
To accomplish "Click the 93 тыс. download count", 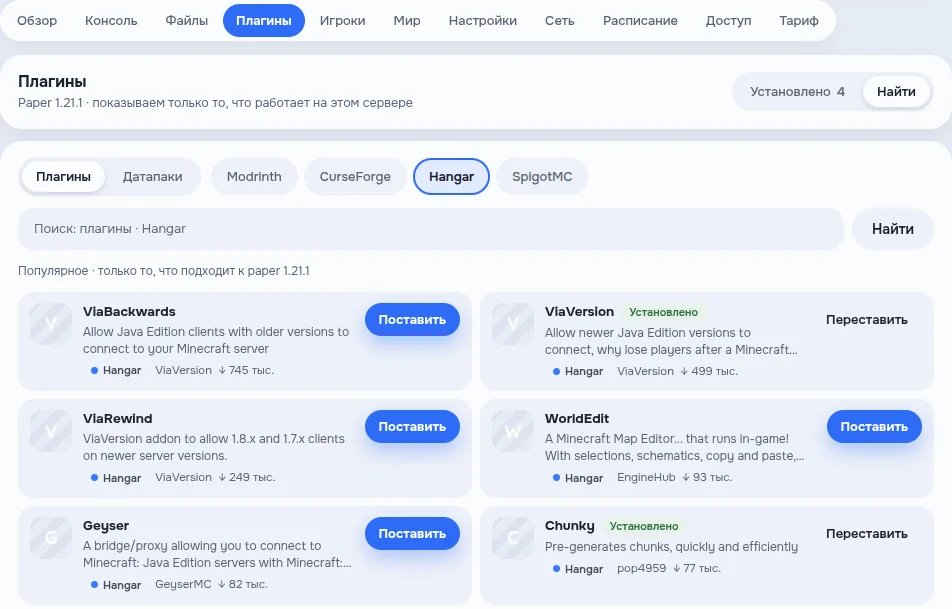I will click(x=707, y=477).
